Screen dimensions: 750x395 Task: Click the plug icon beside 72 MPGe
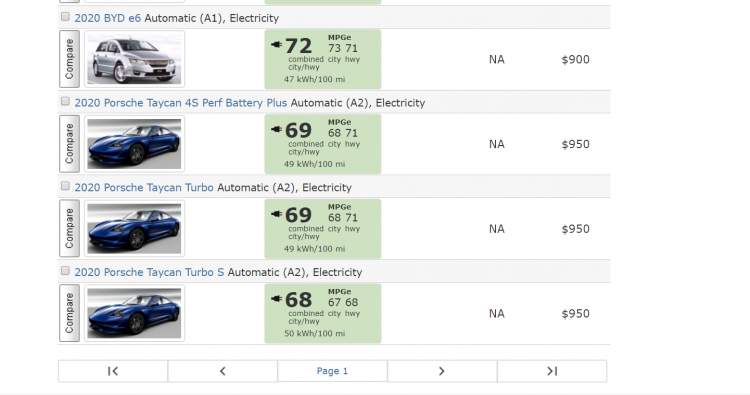pyautogui.click(x=276, y=44)
